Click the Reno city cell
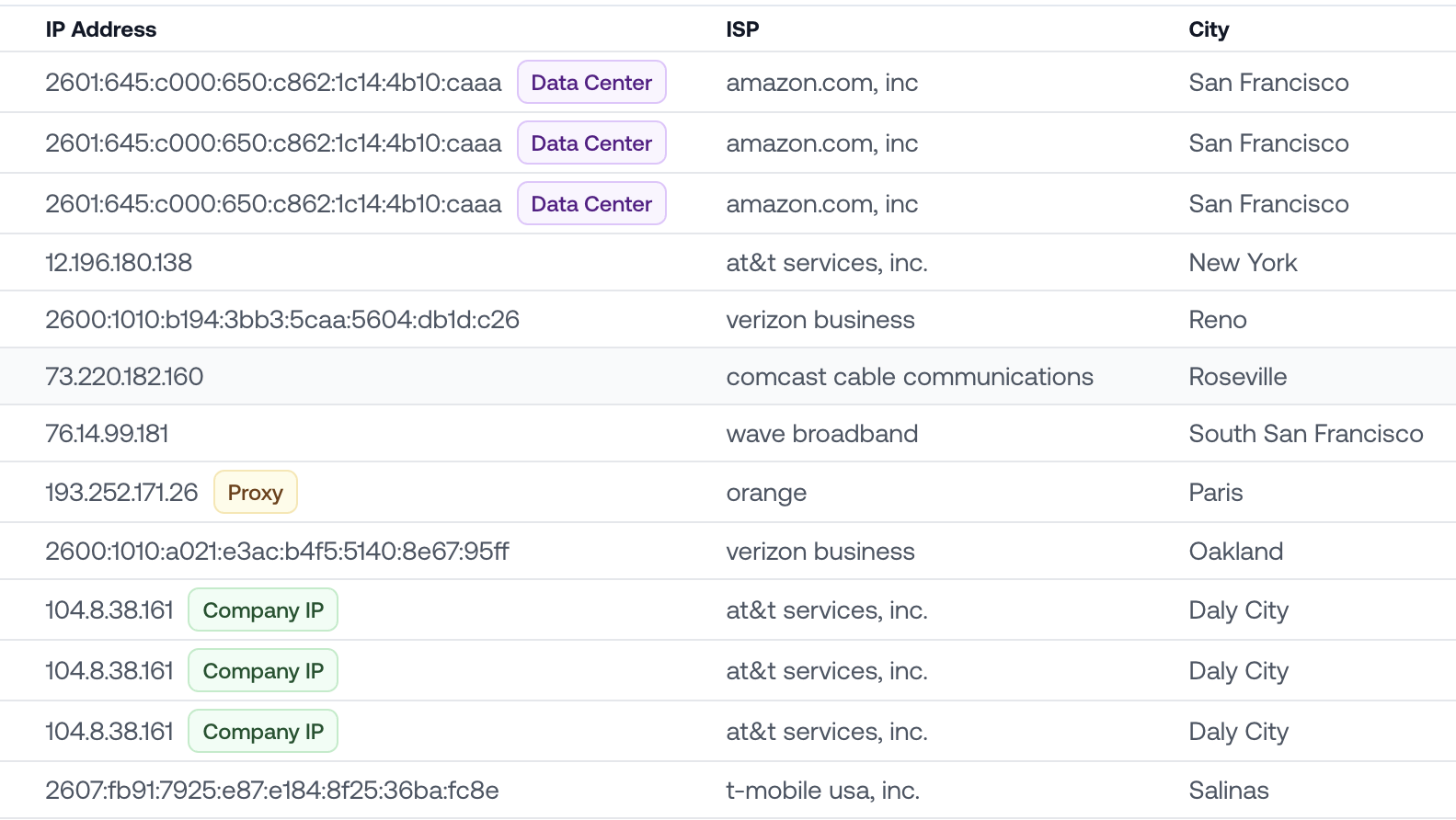1456x820 pixels. tap(1217, 320)
